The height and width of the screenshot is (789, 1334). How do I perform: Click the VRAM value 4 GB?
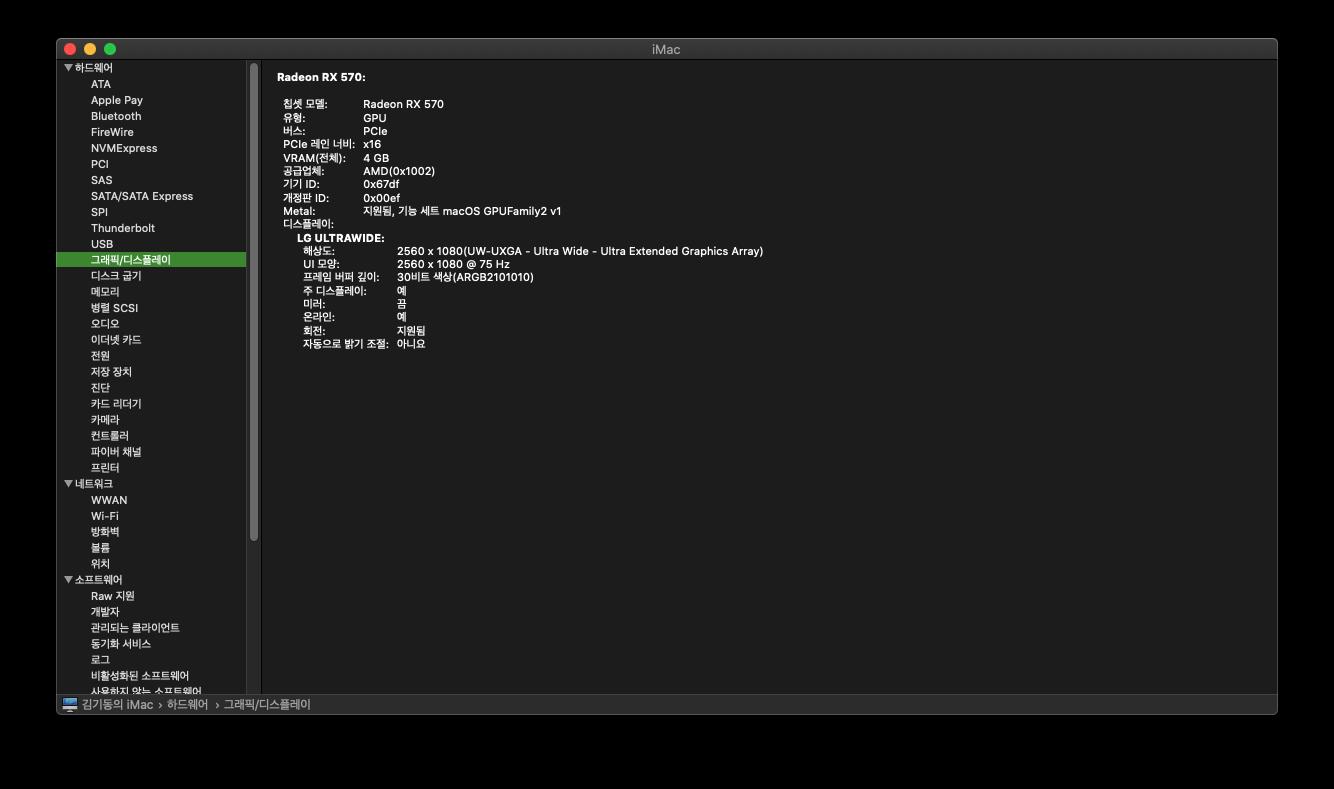(x=376, y=158)
